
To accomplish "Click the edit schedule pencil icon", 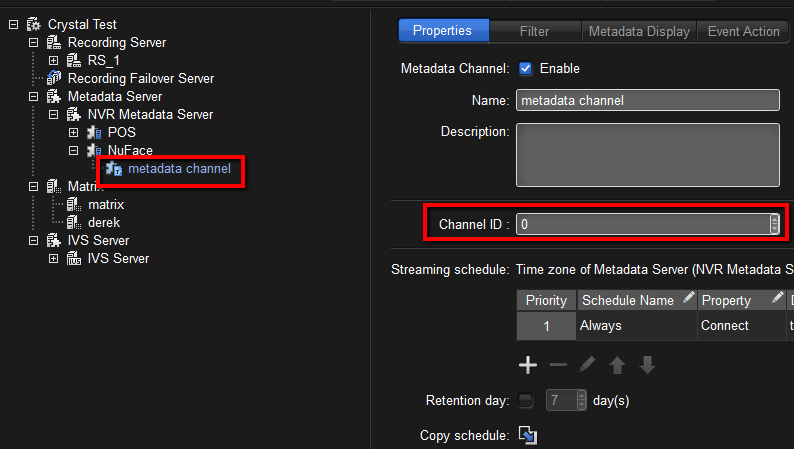I will pyautogui.click(x=588, y=365).
